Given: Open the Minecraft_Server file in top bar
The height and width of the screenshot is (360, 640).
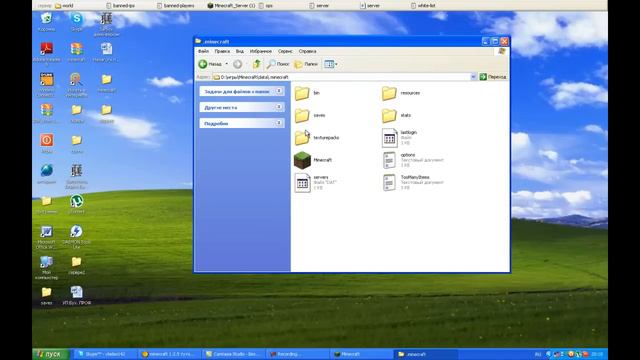Looking at the screenshot, I should 231,6.
